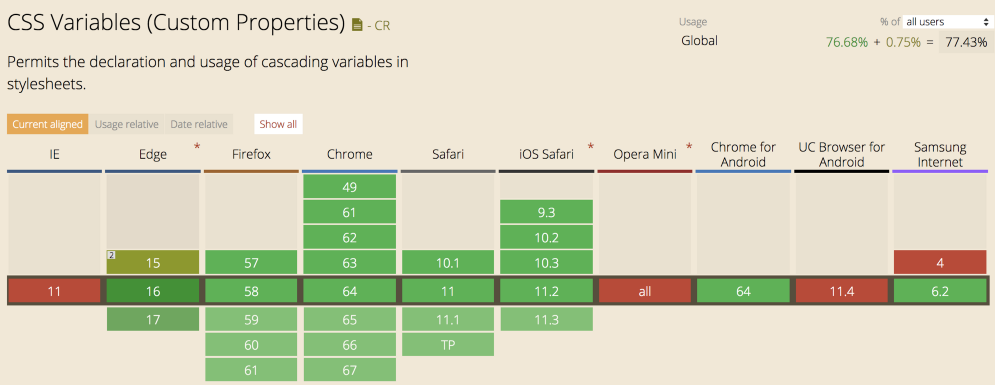Click the red asterisk next to Edge
Image resolution: width=995 pixels, height=385 pixels.
click(197, 147)
